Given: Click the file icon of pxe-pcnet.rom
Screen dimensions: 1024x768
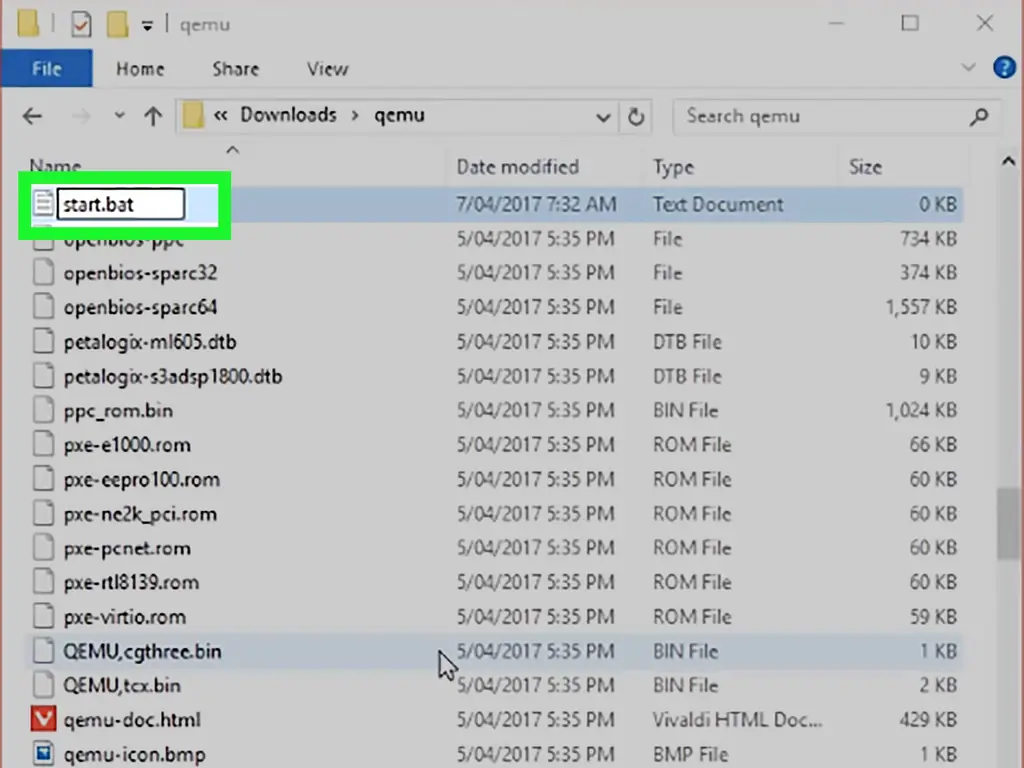Looking at the screenshot, I should pyautogui.click(x=43, y=548).
